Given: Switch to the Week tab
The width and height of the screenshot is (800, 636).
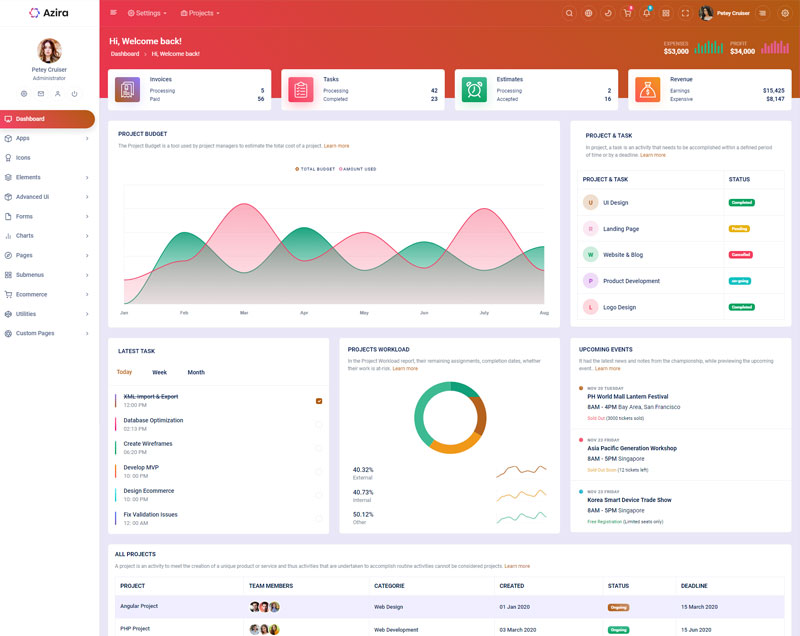Looking at the screenshot, I should coord(159,372).
